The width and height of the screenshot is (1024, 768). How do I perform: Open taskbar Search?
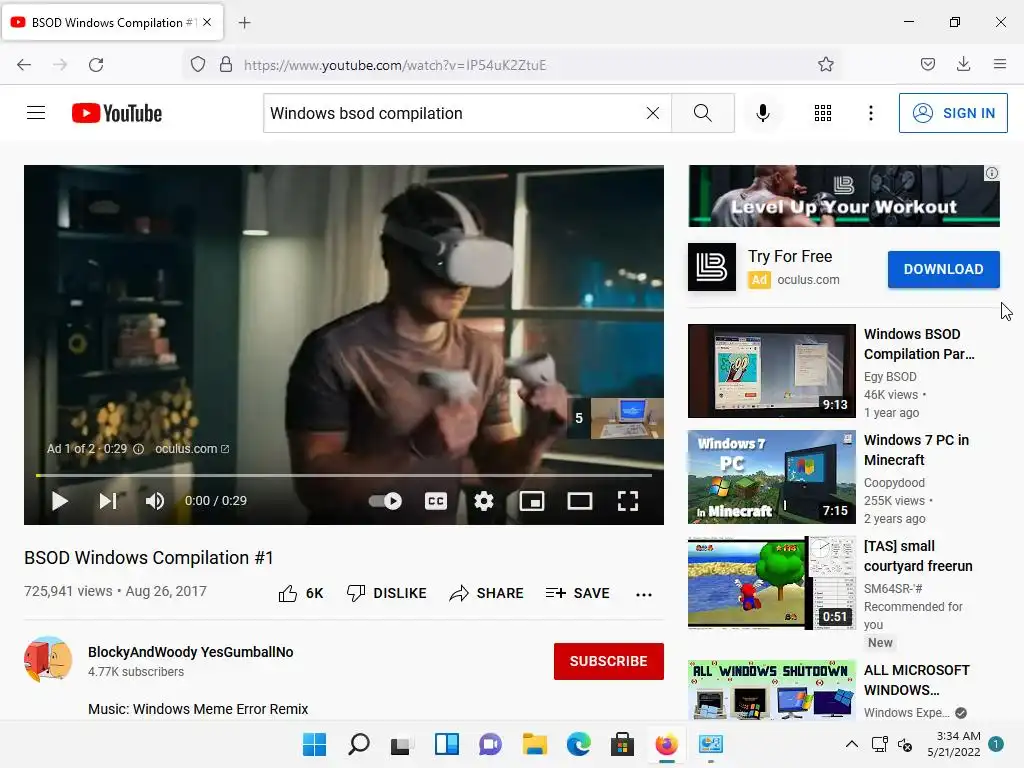click(x=359, y=744)
